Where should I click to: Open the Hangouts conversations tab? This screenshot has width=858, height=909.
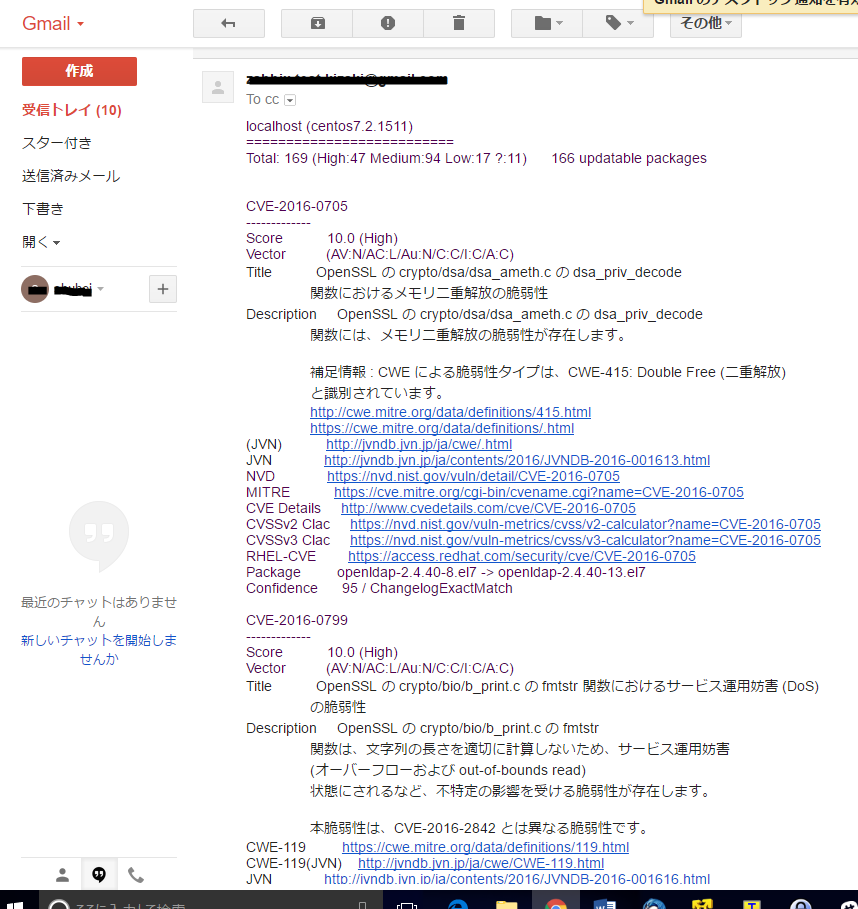(x=99, y=874)
